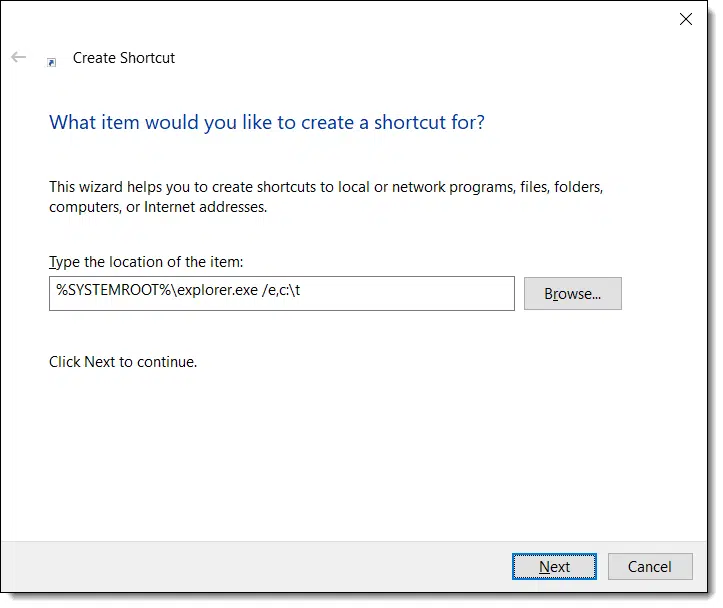Click the words 'Internet addresses' in the description
Image resolution: width=723 pixels, height=608 pixels.
click(x=205, y=207)
